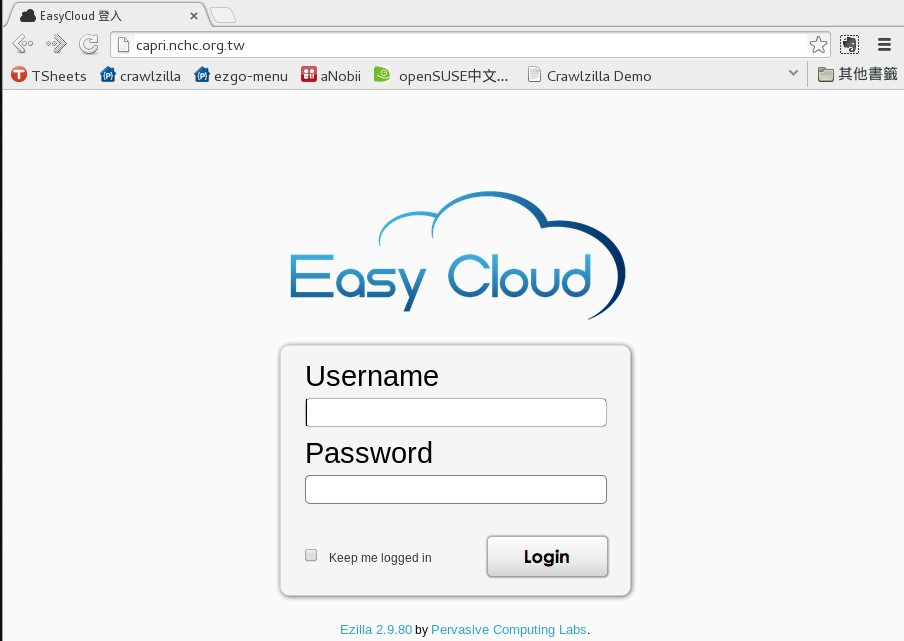The width and height of the screenshot is (904, 641).
Task: Click the Easy Cloud logo
Action: (458, 255)
